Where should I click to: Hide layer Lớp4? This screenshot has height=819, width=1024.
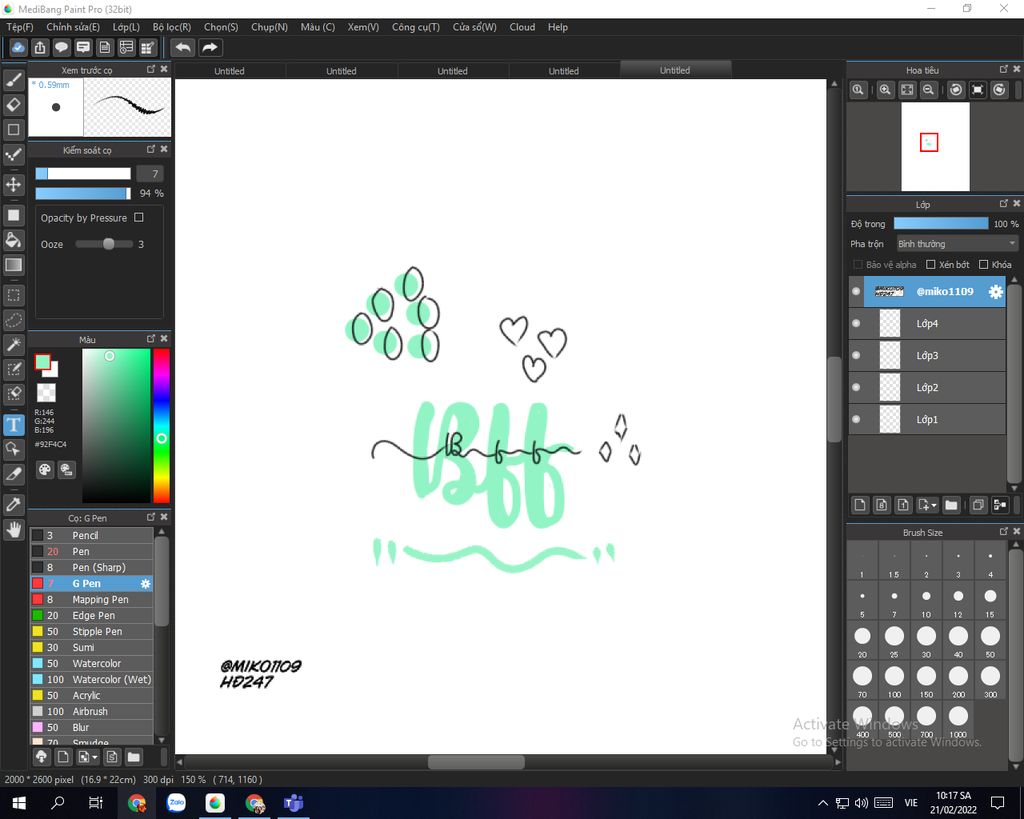coord(856,323)
